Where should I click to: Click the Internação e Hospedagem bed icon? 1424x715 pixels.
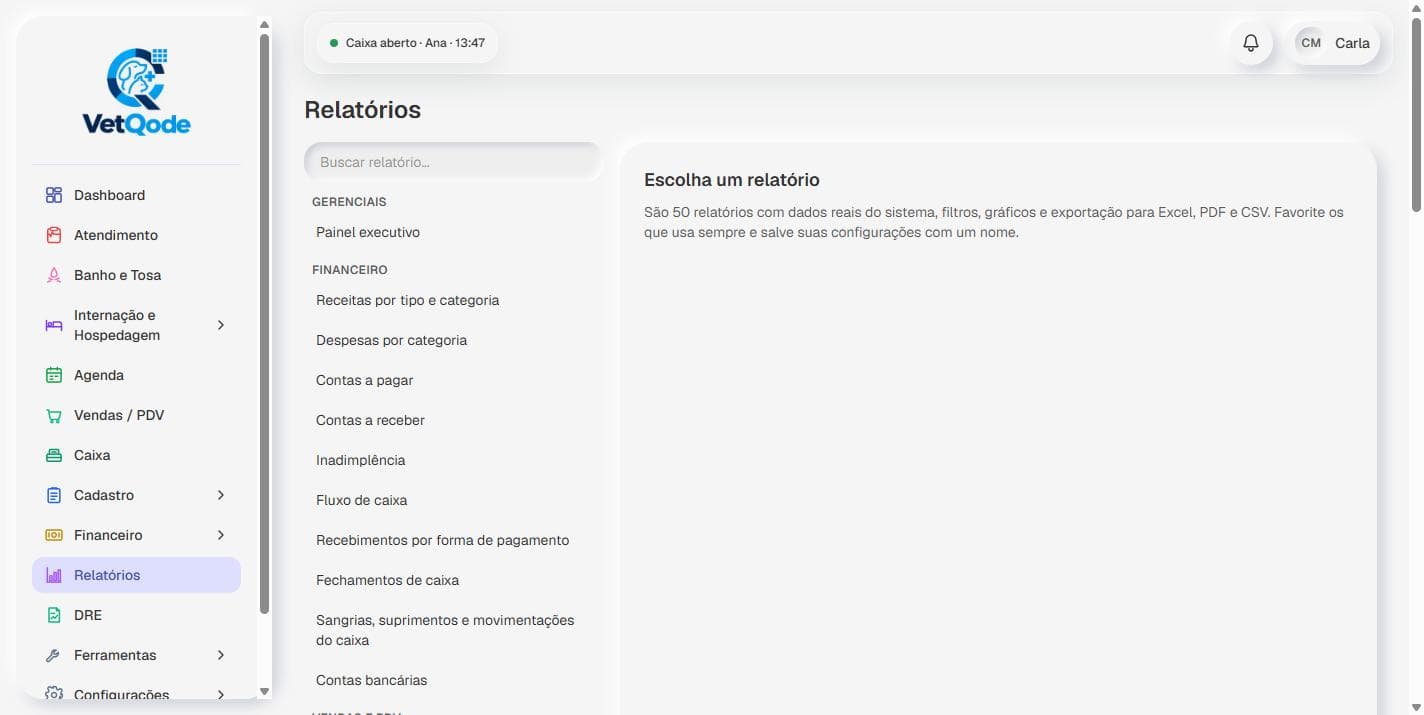click(54, 325)
